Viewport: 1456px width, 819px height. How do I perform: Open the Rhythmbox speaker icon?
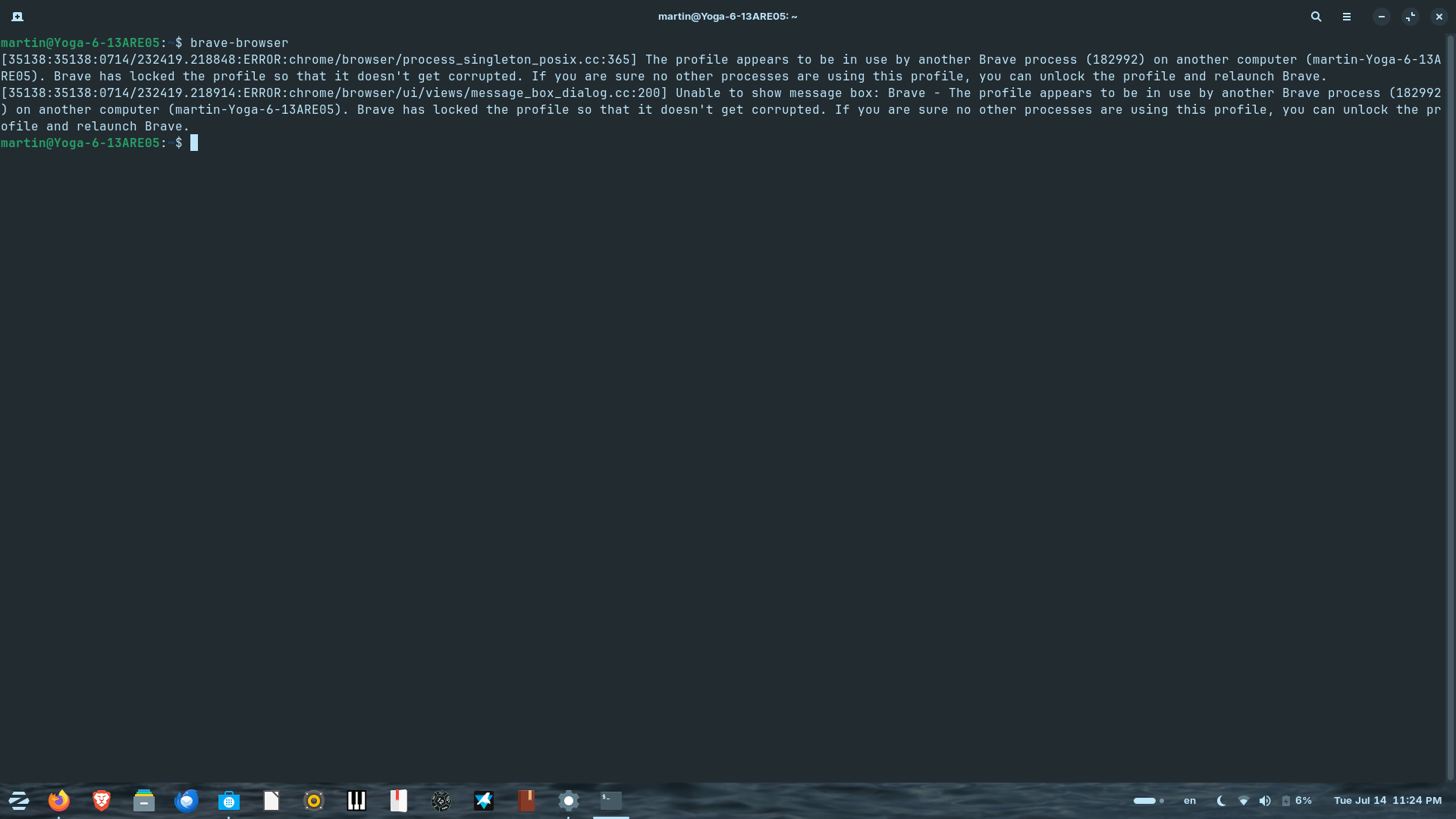click(x=314, y=800)
